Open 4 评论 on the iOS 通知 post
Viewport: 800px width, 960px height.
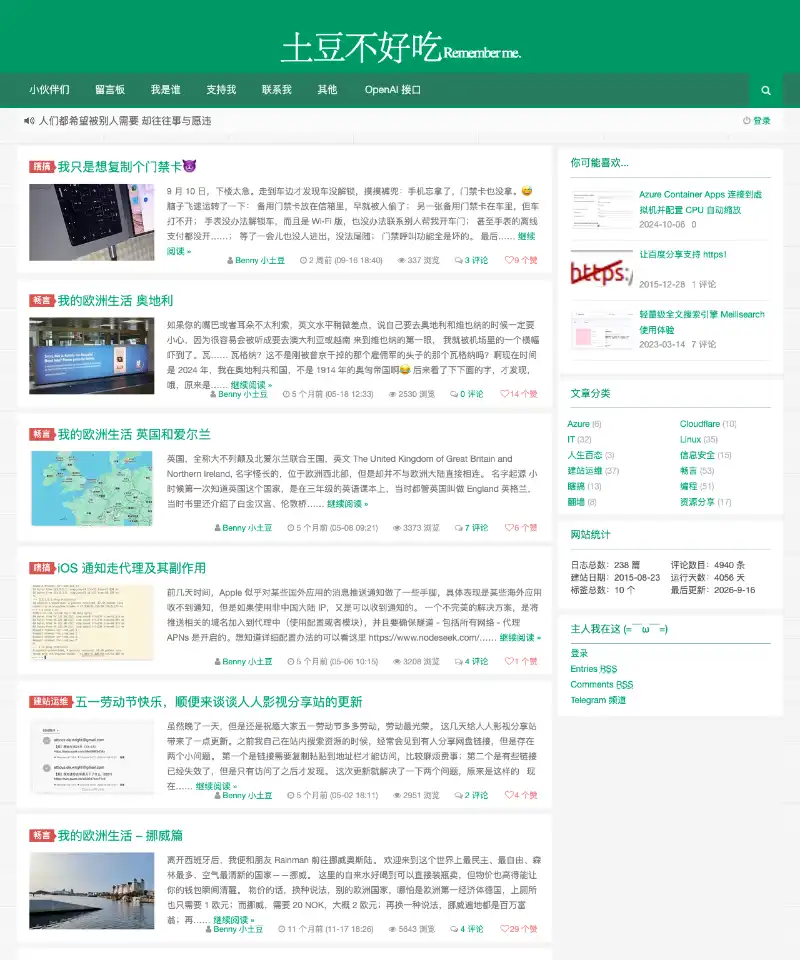pyautogui.click(x=471, y=661)
